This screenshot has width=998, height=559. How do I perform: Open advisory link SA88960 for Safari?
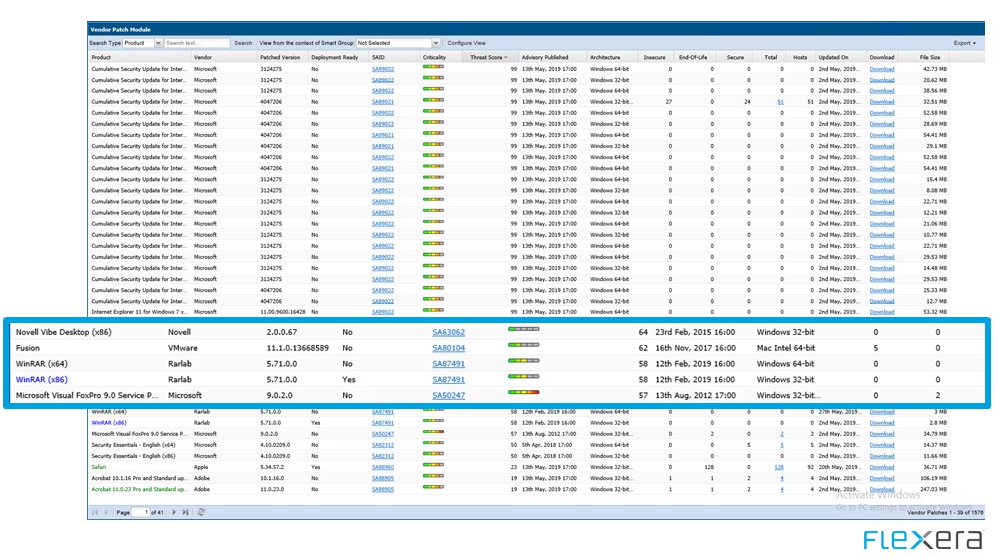(x=383, y=467)
